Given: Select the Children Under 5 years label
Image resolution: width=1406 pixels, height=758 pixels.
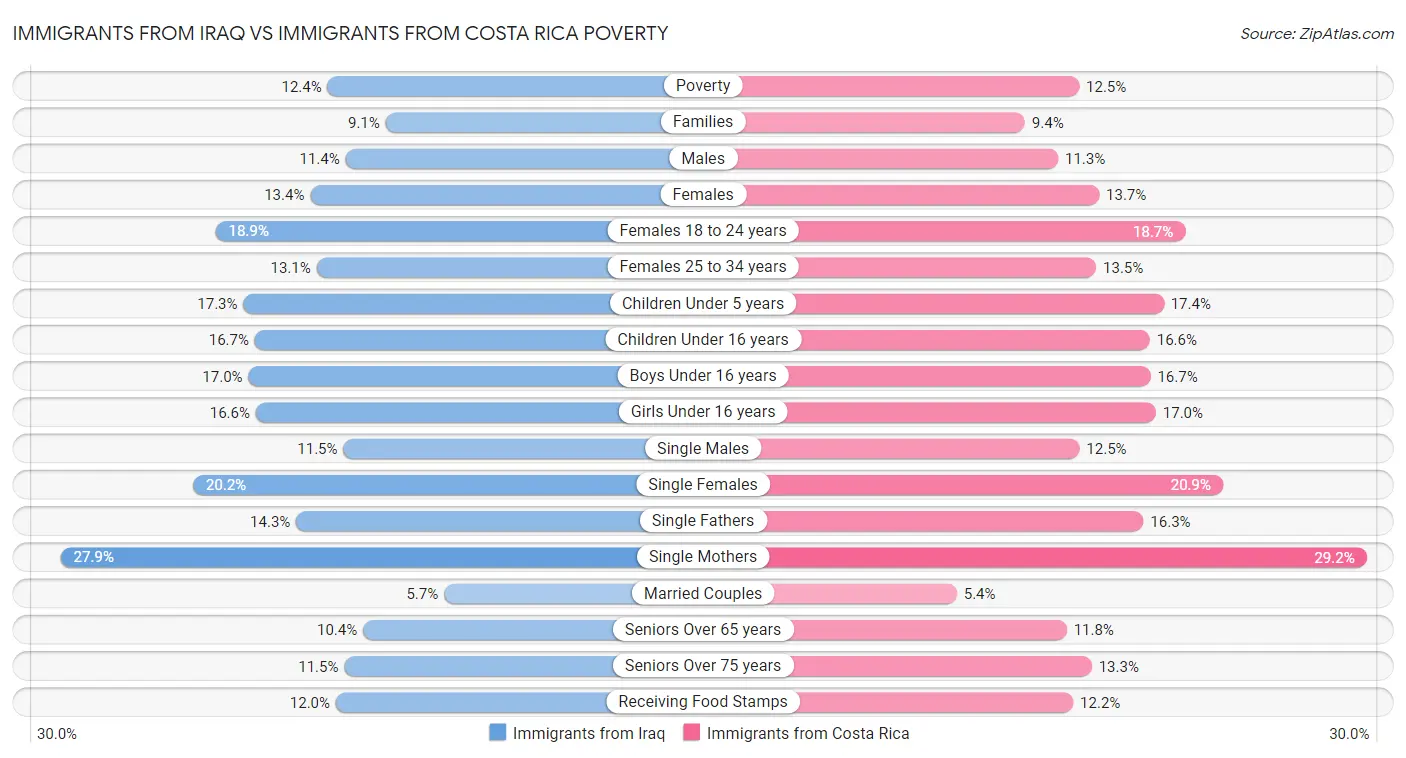Looking at the screenshot, I should point(703,303).
